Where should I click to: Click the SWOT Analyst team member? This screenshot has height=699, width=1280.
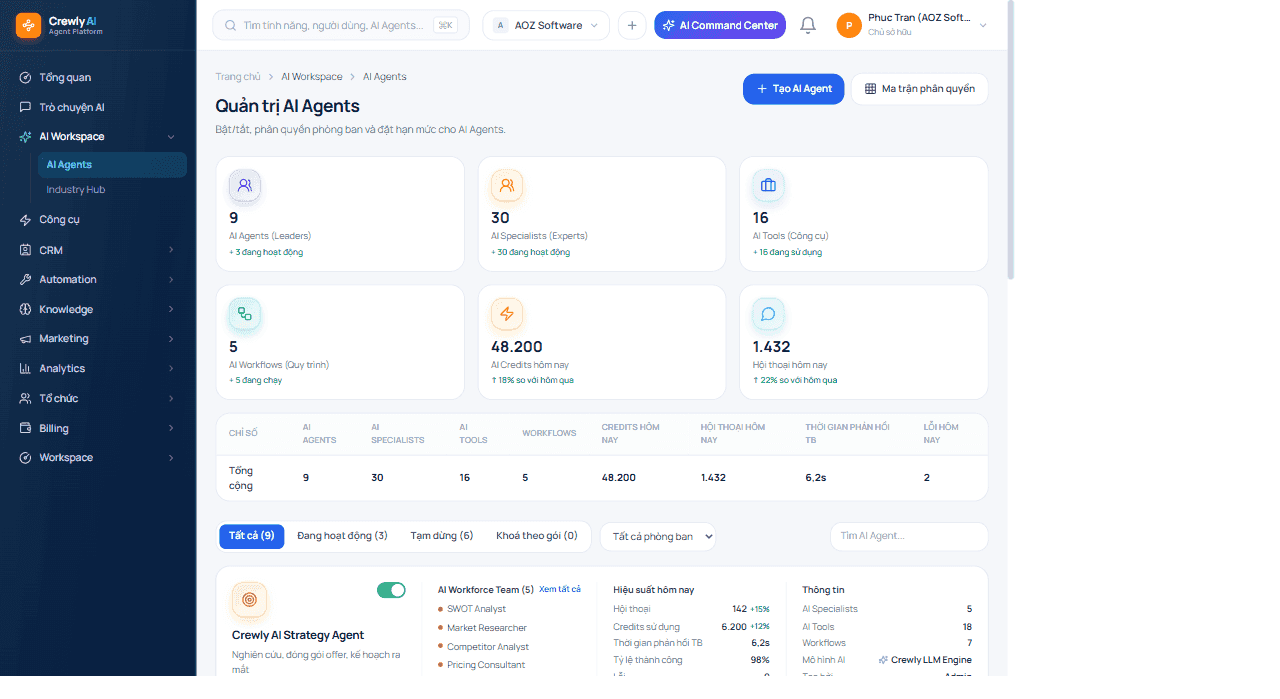(x=476, y=609)
